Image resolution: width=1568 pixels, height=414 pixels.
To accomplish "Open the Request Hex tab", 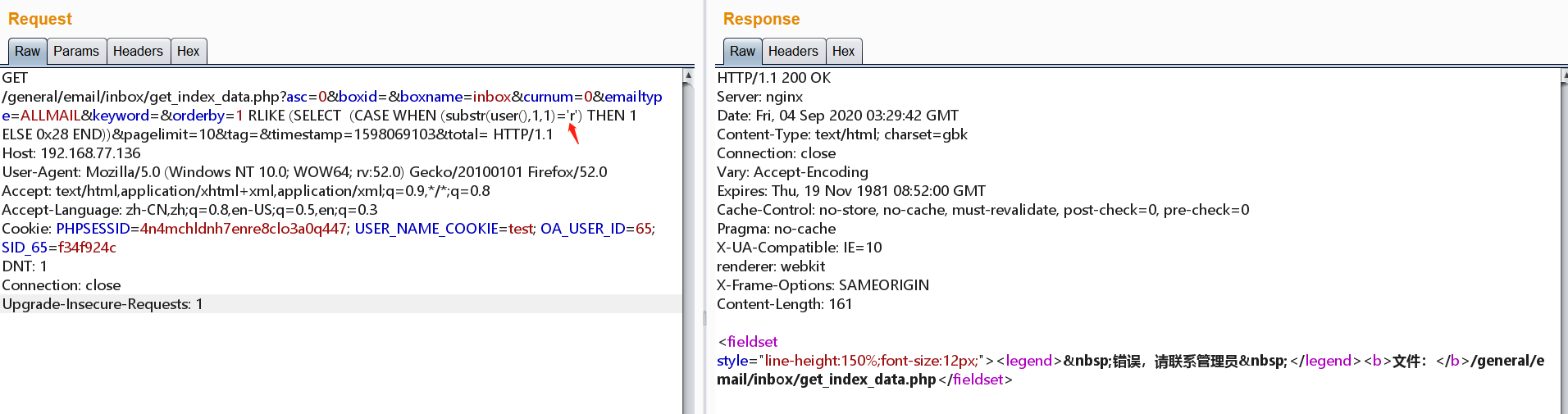I will [x=189, y=51].
